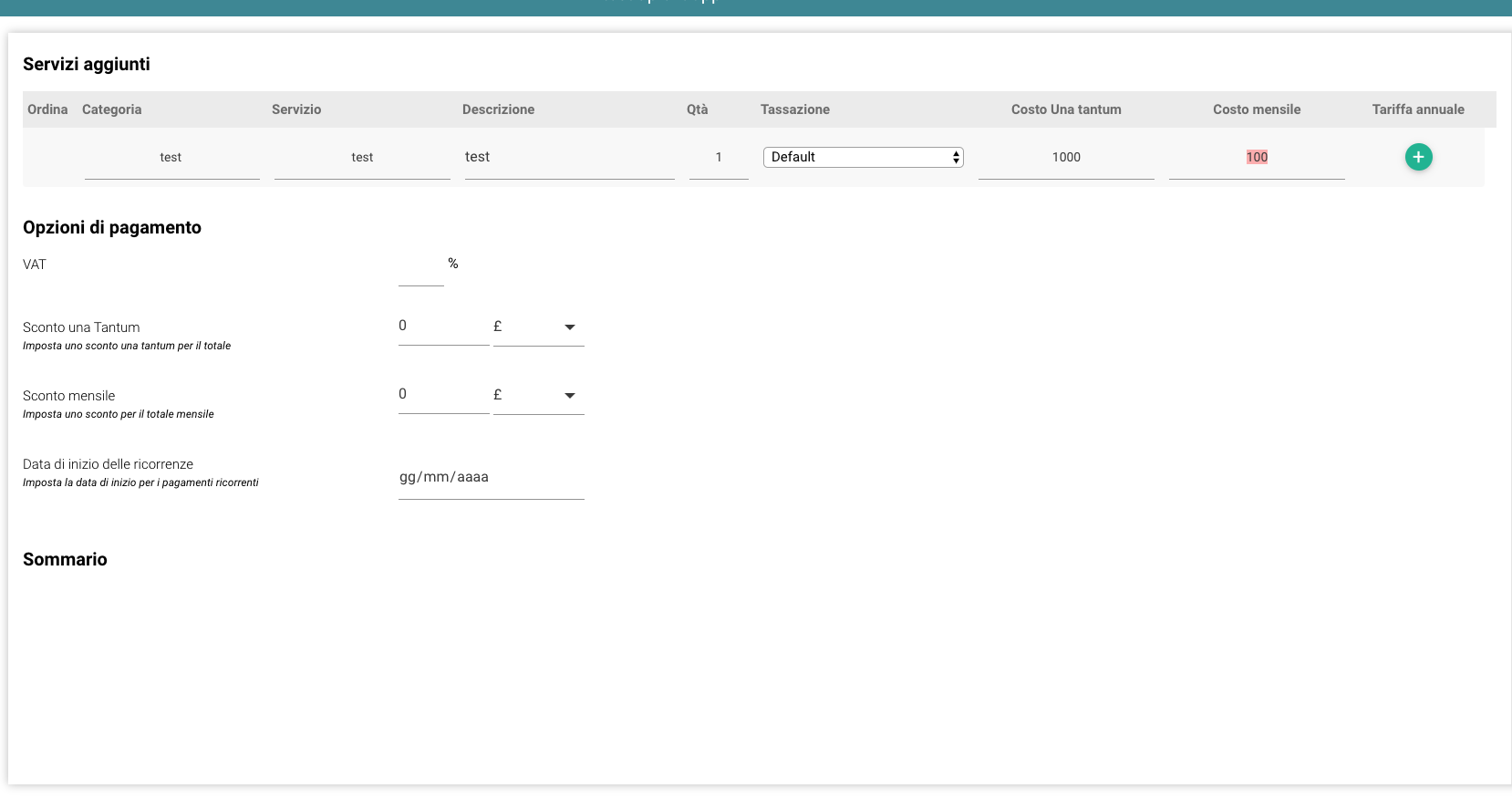This screenshot has width=1512, height=809.
Task: Click the Tassazione column header
Action: coord(795,109)
